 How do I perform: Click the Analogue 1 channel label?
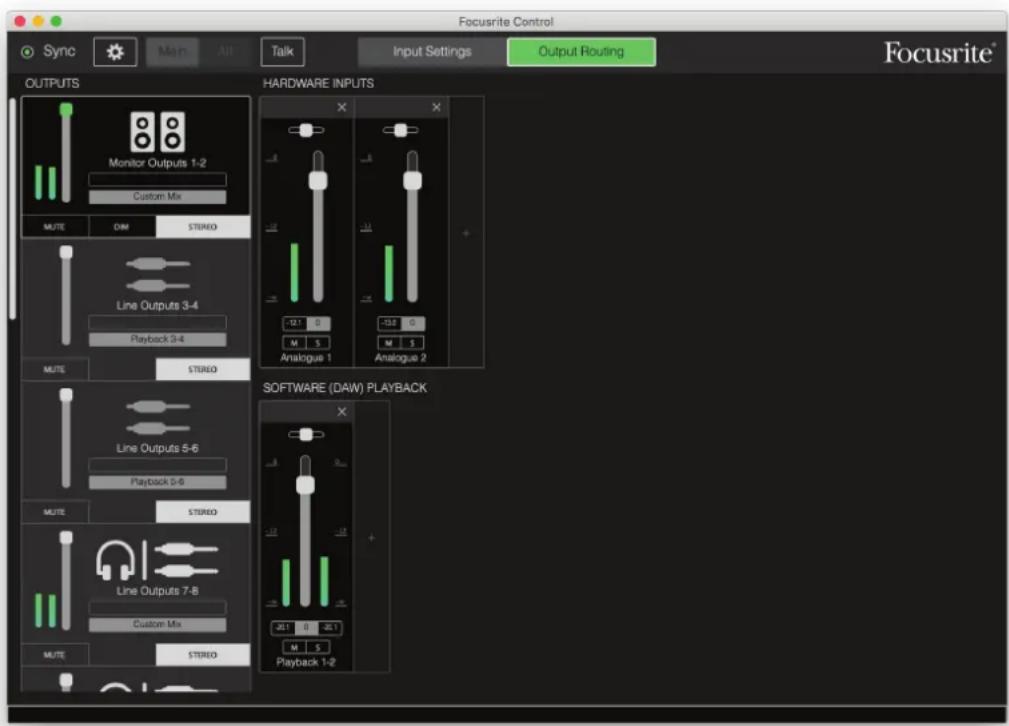tap(306, 358)
